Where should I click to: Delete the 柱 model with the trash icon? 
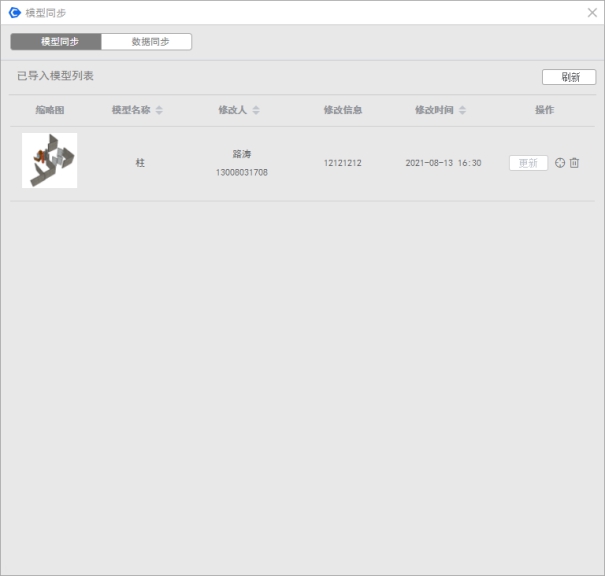pyautogui.click(x=575, y=163)
